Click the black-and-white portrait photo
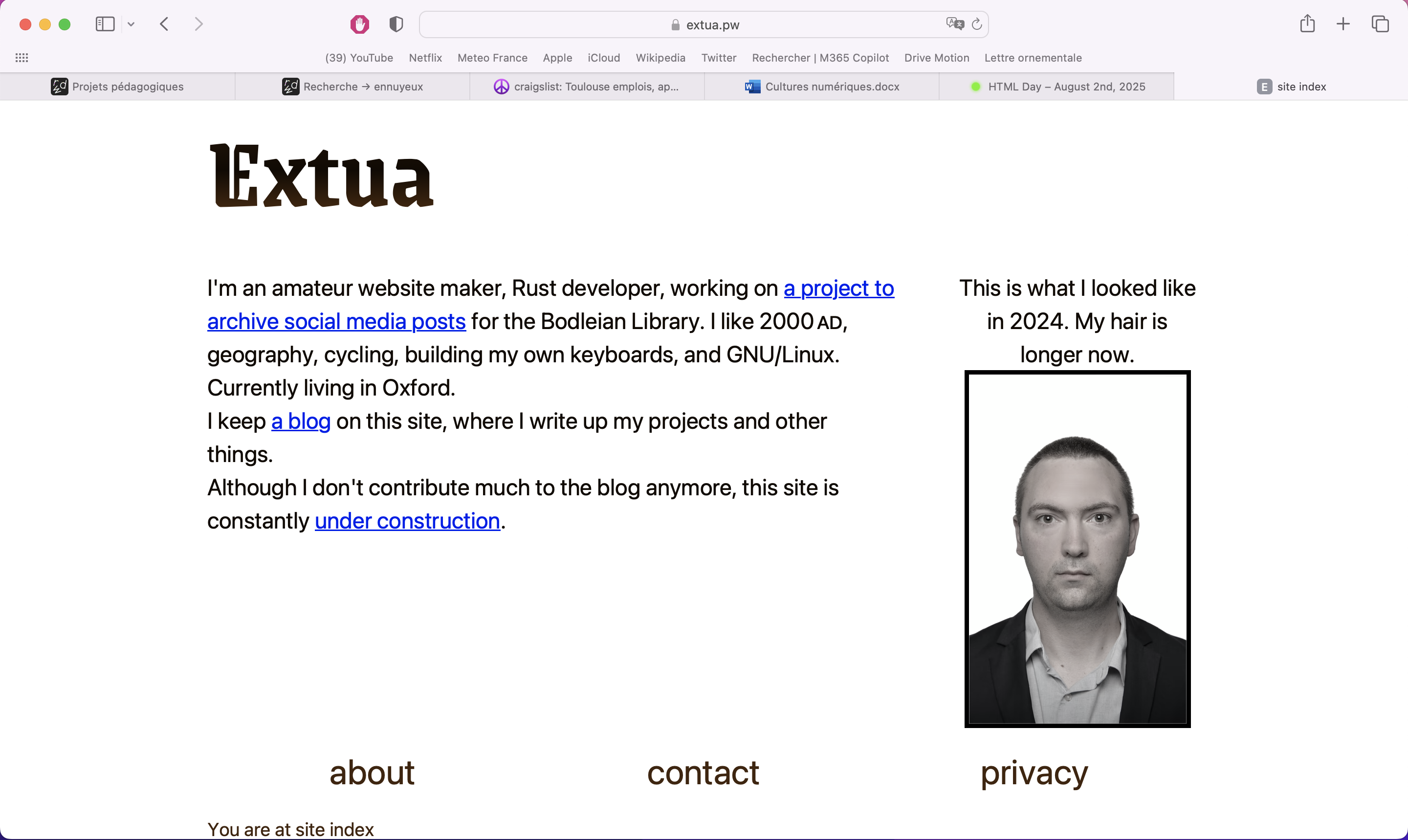The height and width of the screenshot is (840, 1408). click(1077, 549)
